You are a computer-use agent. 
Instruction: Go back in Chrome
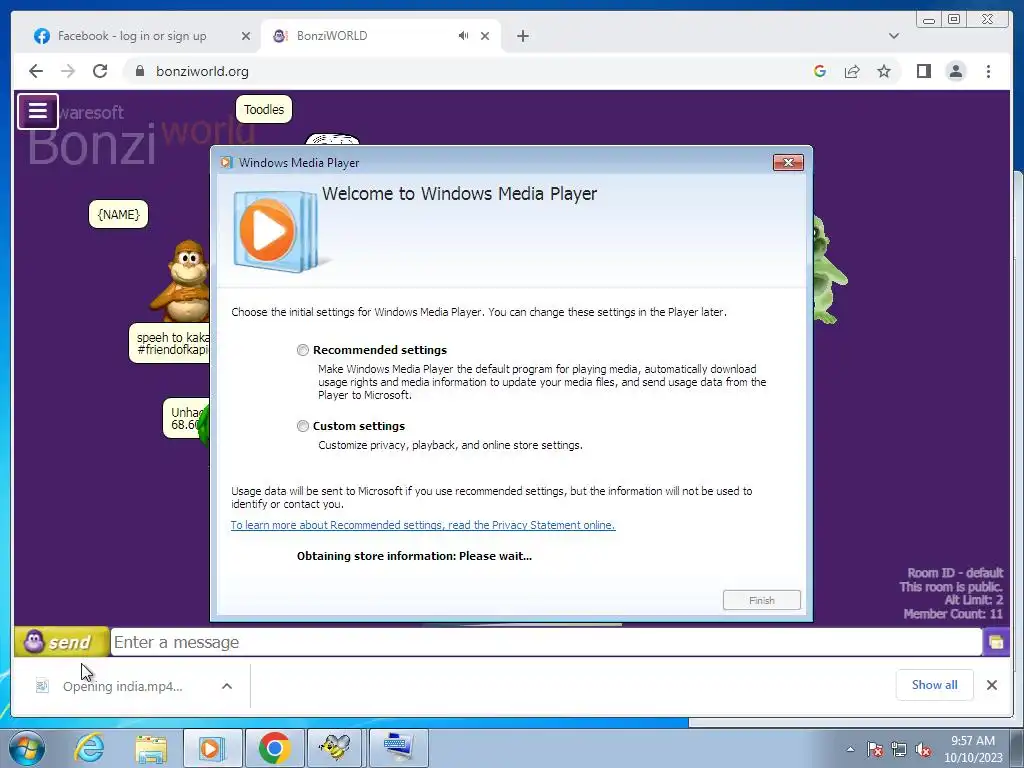coord(36,71)
